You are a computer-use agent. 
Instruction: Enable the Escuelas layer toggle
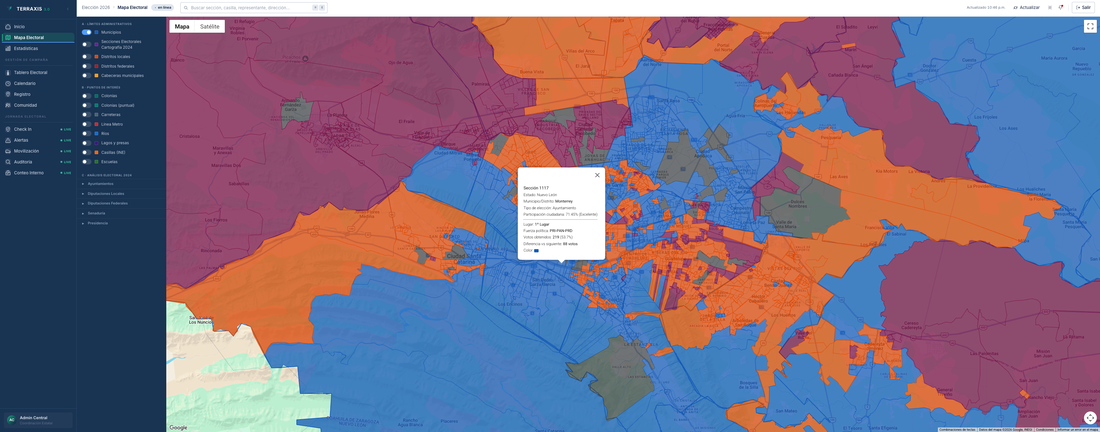point(86,161)
